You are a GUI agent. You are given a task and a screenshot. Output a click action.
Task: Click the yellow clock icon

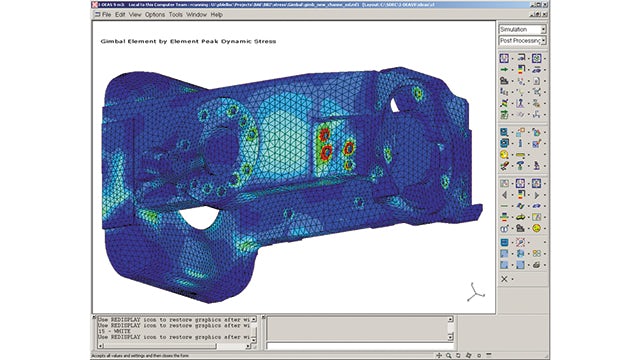(504, 155)
